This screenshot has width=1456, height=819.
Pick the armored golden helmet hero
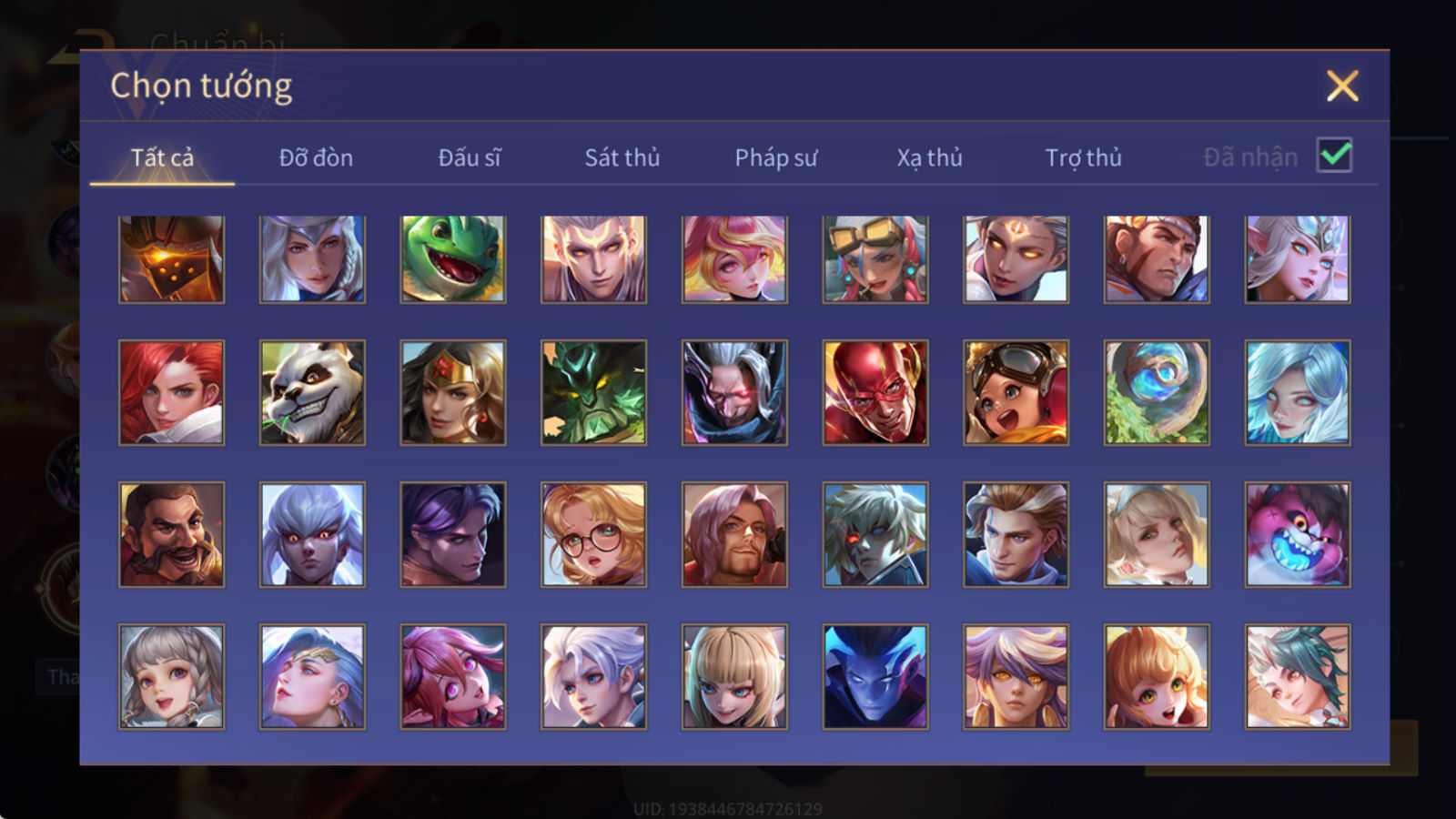pos(171,259)
